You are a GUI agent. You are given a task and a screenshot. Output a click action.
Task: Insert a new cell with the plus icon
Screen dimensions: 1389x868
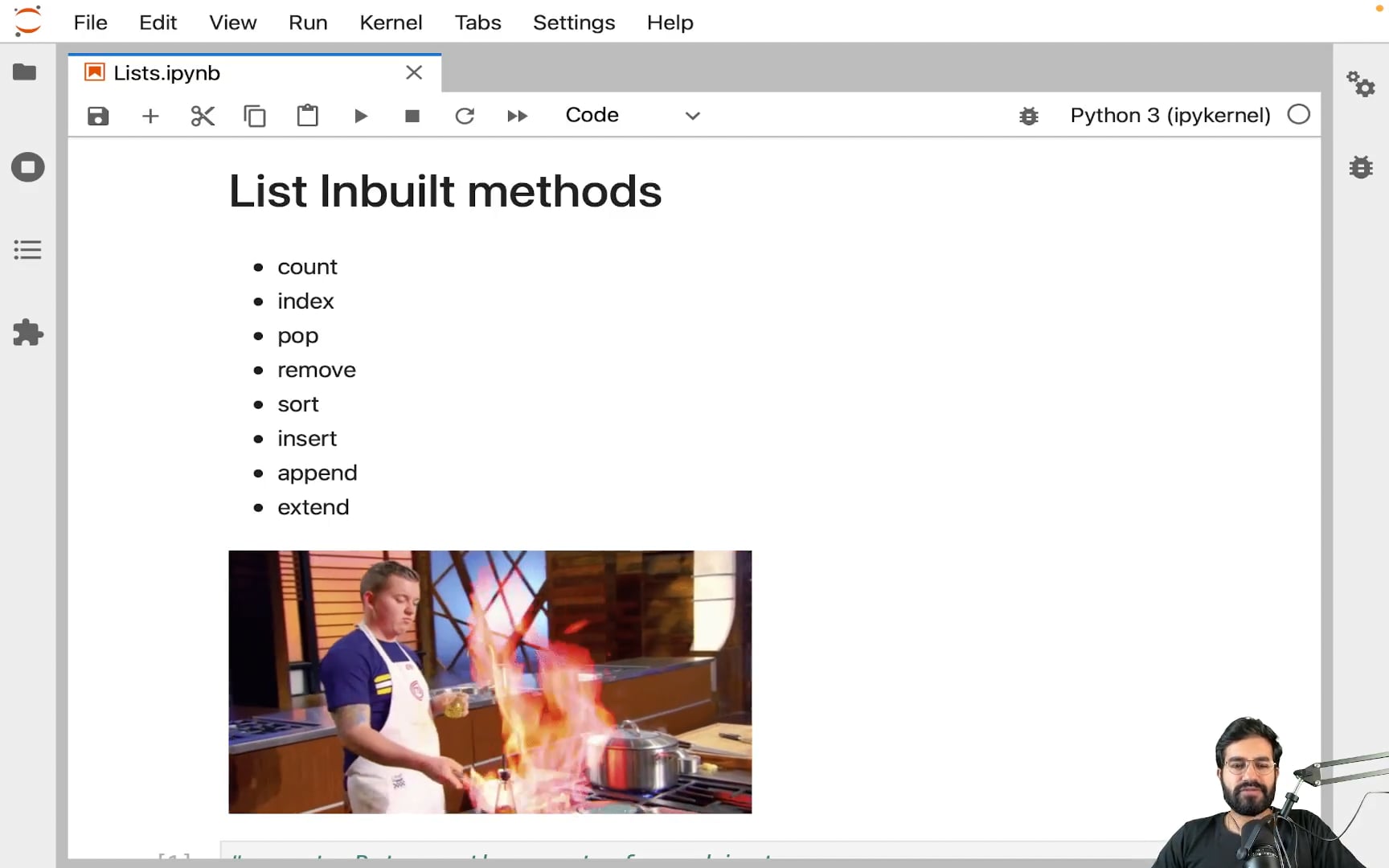(150, 116)
